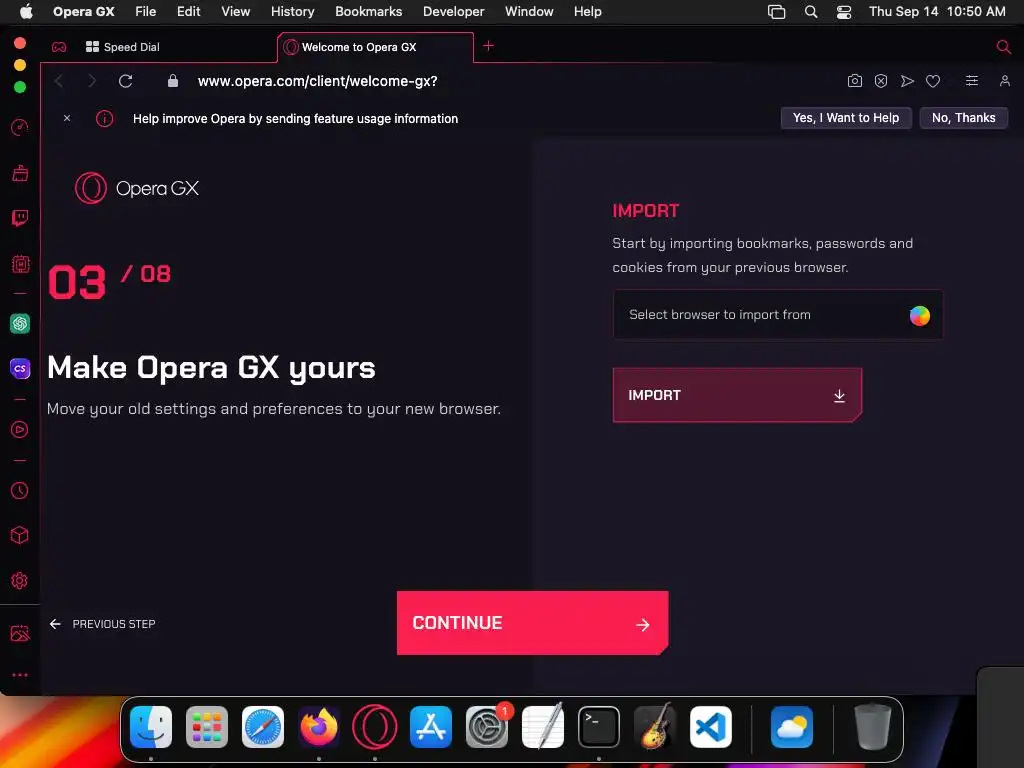Viewport: 1024px width, 768px height.
Task: Go back to previous page arrow
Action: point(59,81)
